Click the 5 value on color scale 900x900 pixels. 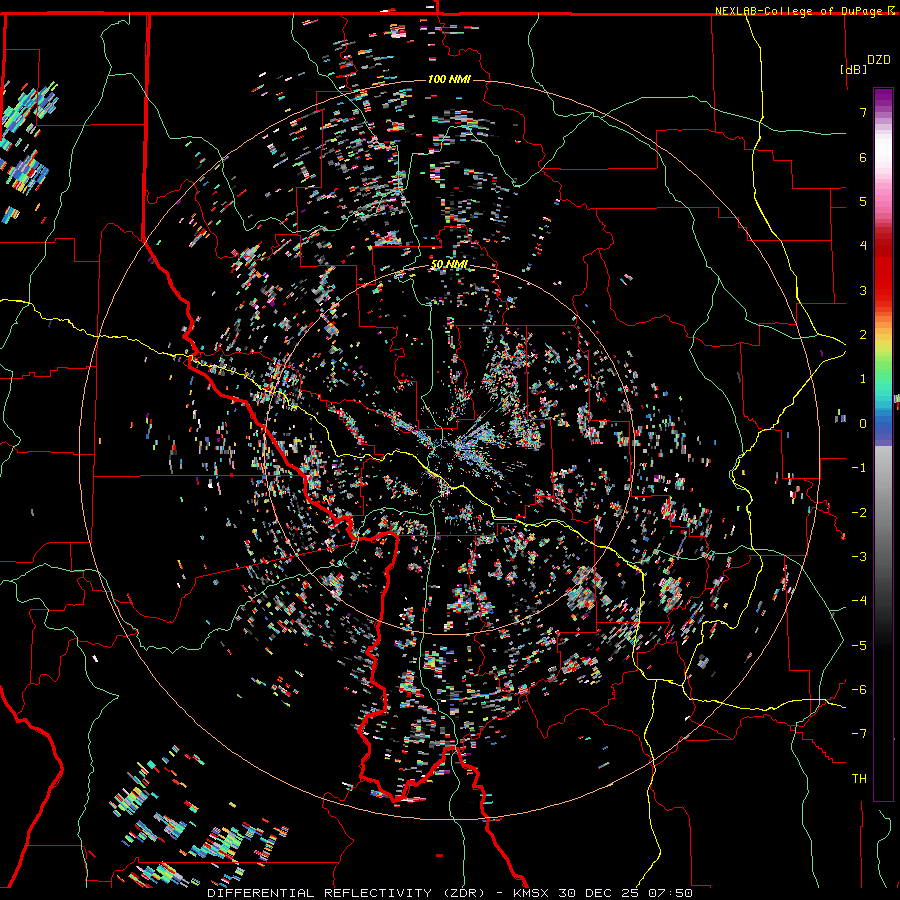[x=863, y=201]
